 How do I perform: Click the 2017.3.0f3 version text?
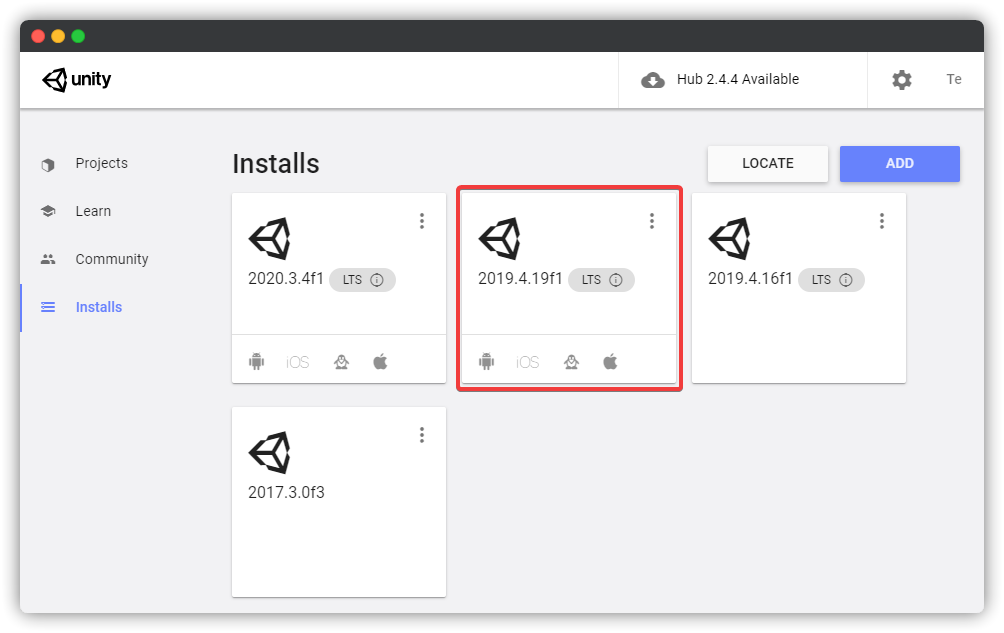tap(286, 492)
